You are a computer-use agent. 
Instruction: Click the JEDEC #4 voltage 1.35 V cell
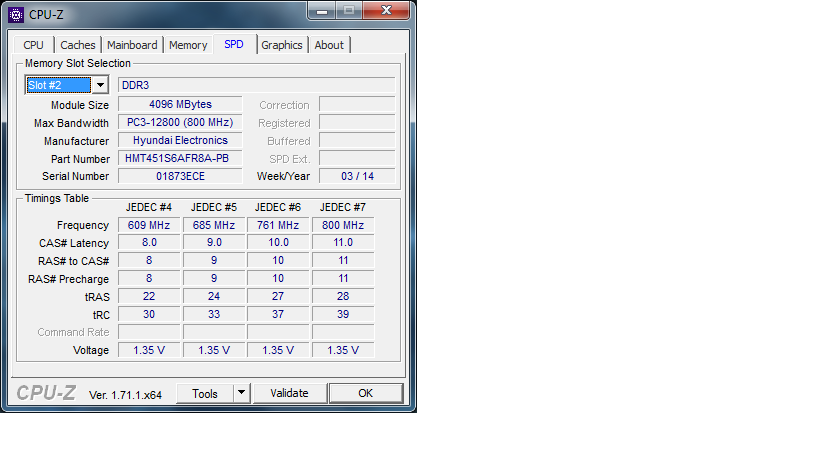click(149, 350)
